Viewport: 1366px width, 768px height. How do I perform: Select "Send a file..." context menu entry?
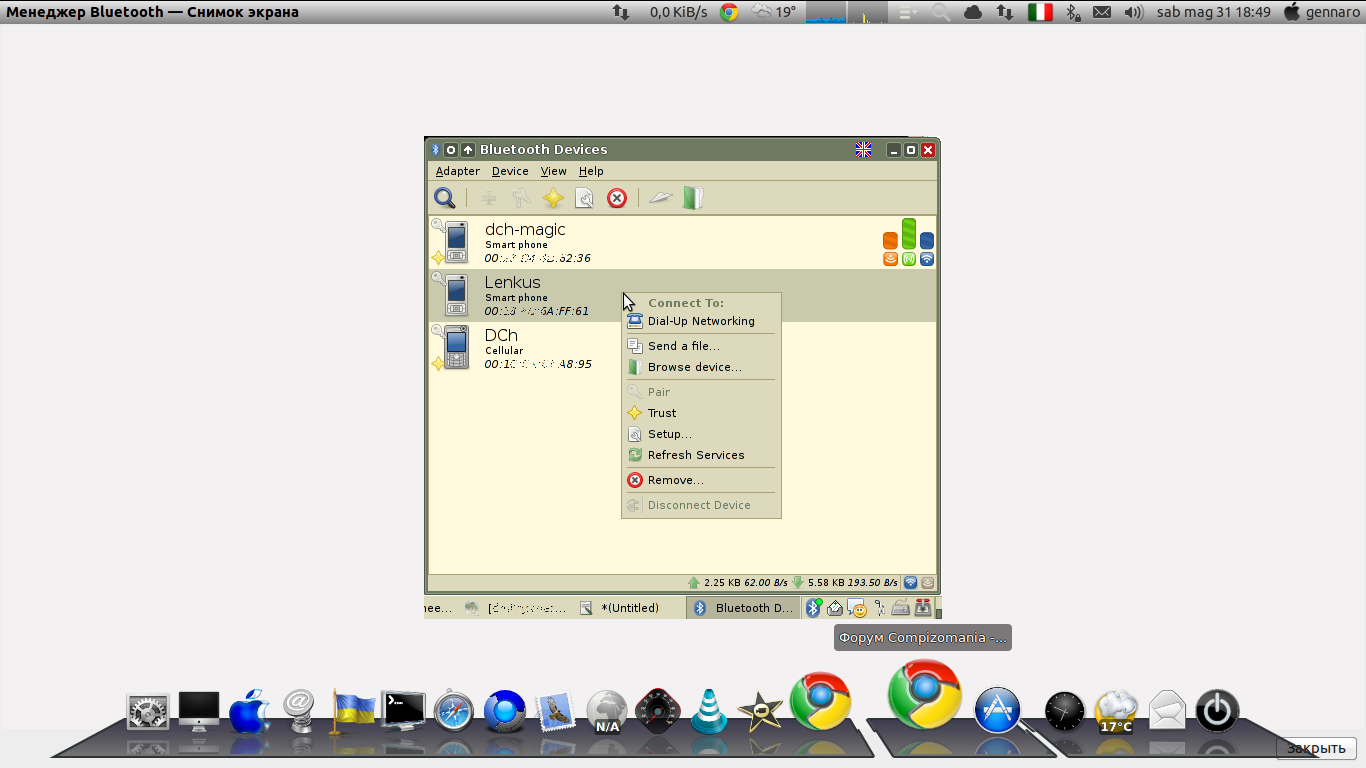(683, 346)
